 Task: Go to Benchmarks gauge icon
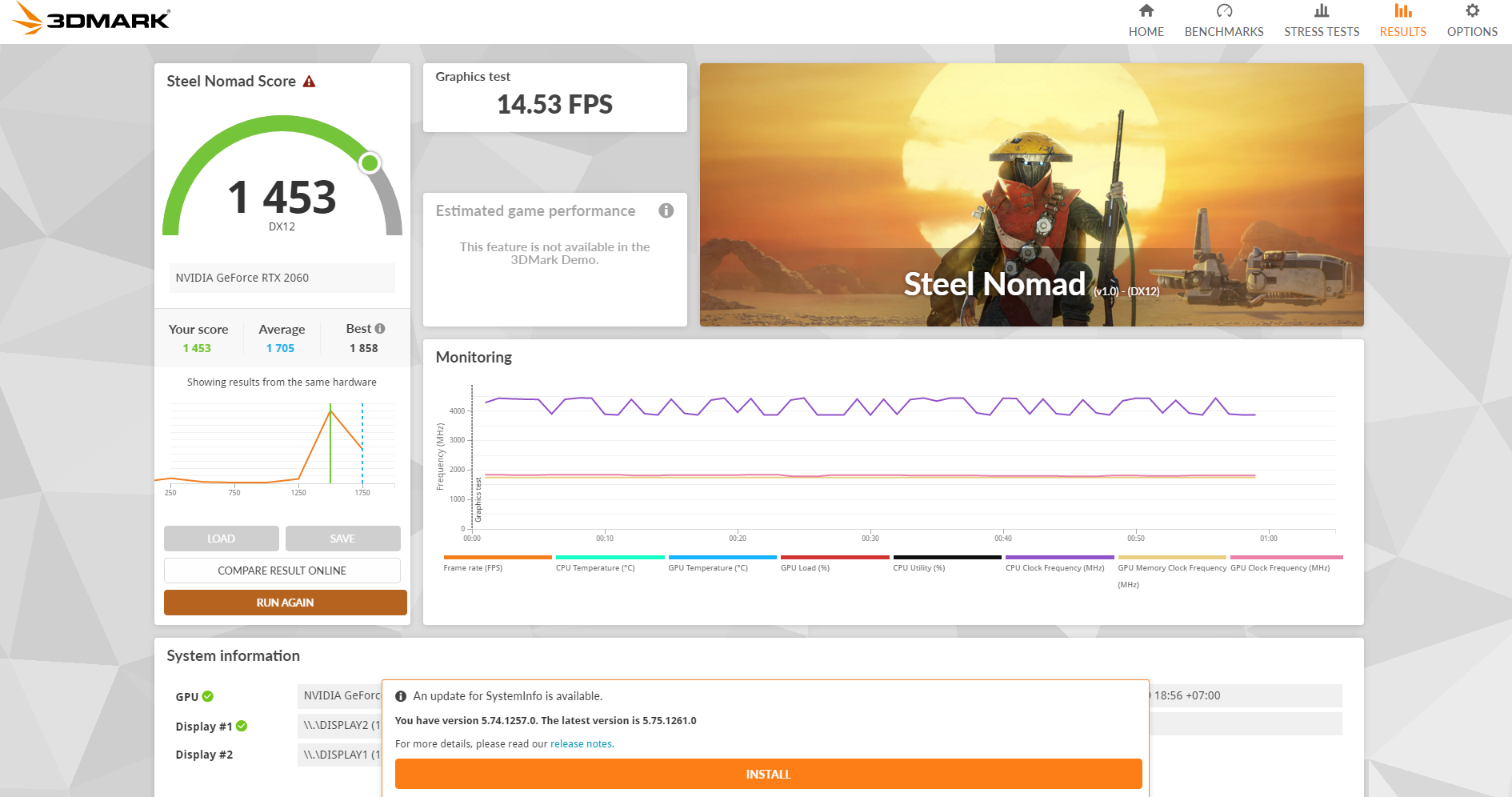point(1223,11)
